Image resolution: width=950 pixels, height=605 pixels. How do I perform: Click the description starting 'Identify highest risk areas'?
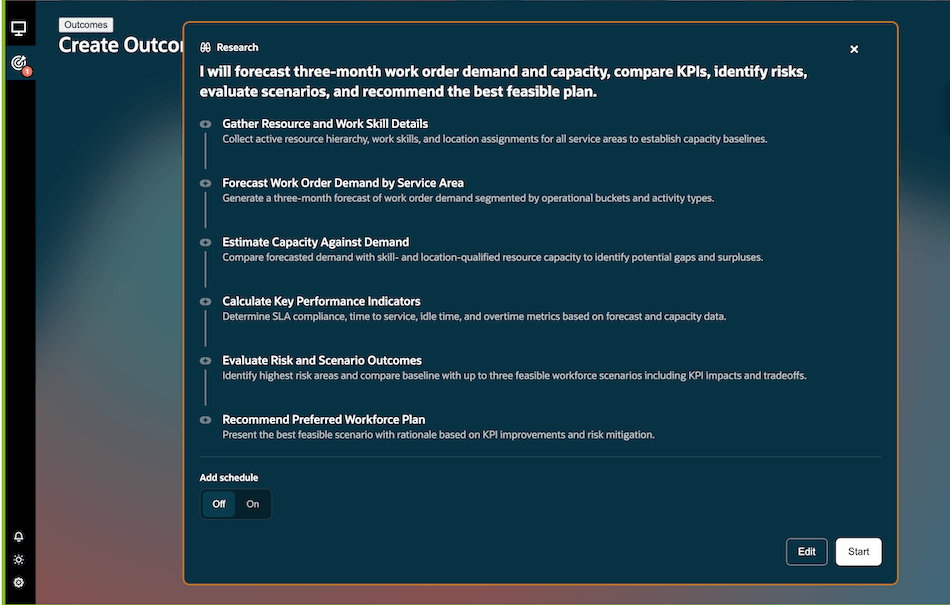[514, 375]
